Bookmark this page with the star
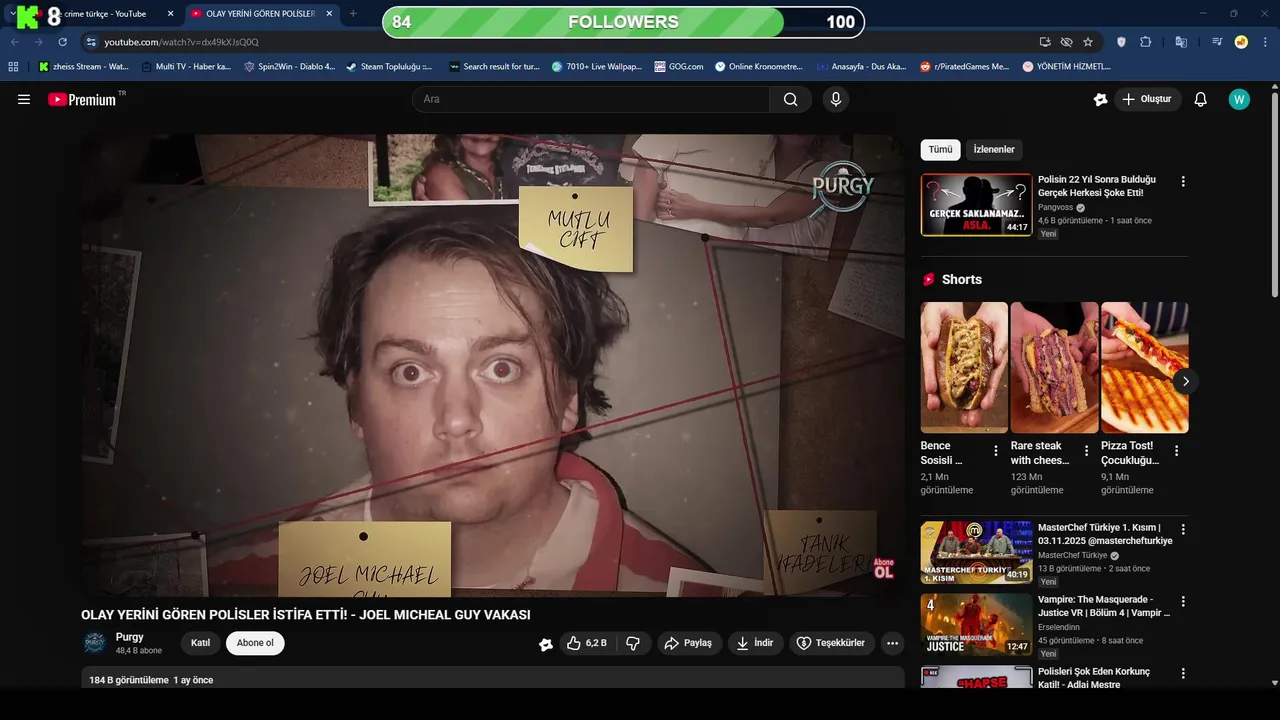The image size is (1280, 720). tap(1088, 42)
